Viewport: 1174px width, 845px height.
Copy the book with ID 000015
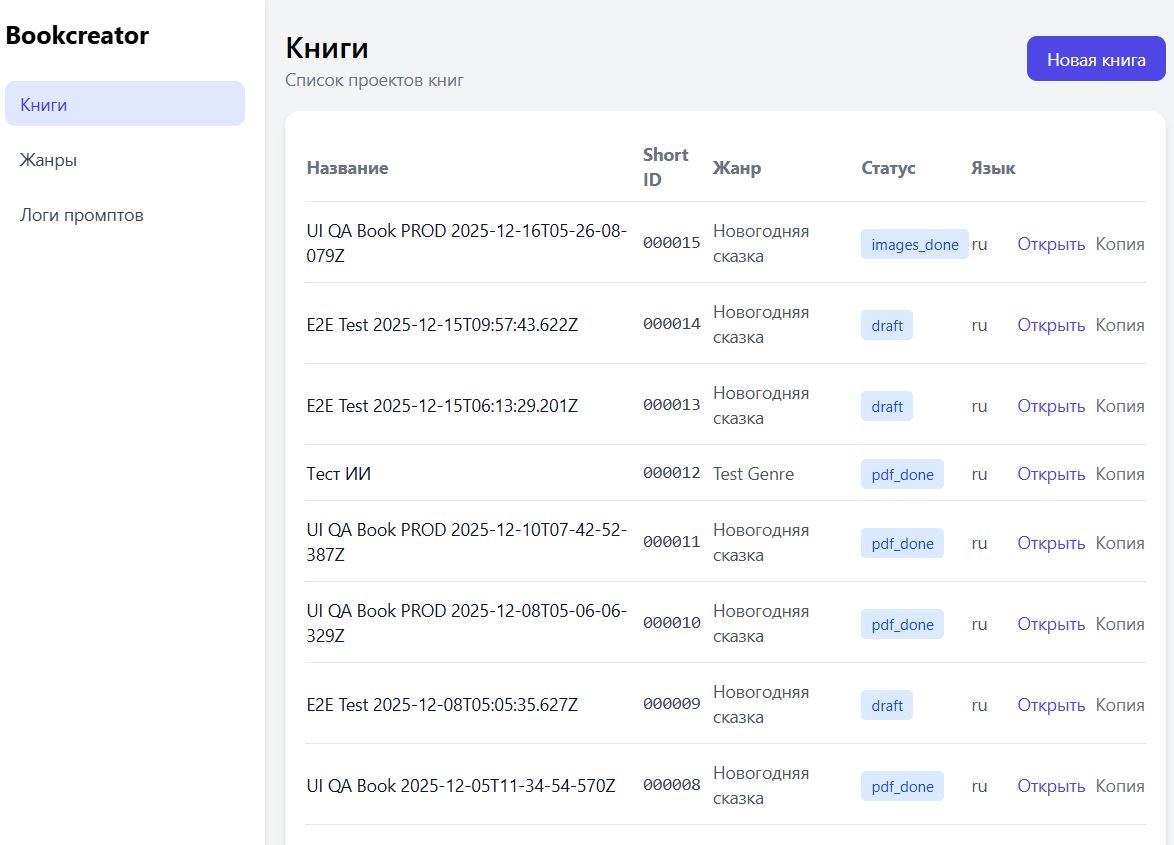click(1120, 244)
